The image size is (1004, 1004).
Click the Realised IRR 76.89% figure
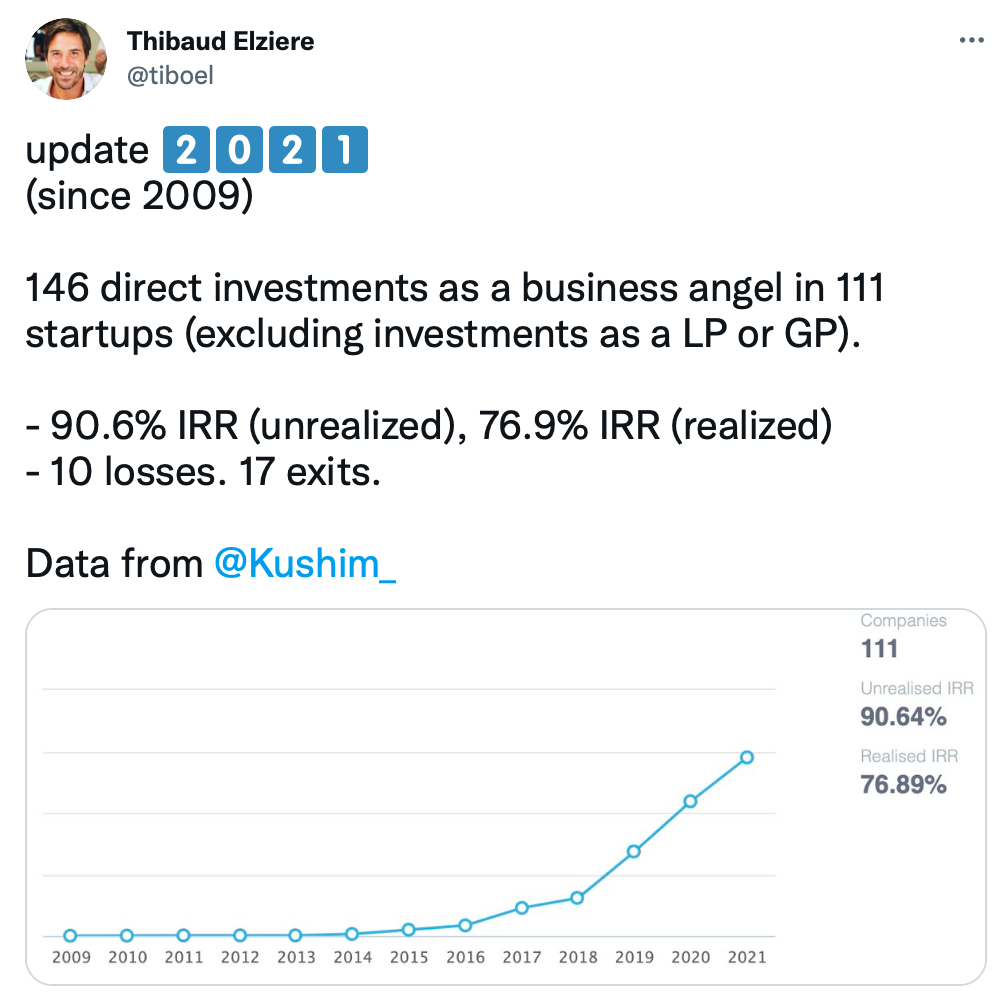(x=903, y=784)
